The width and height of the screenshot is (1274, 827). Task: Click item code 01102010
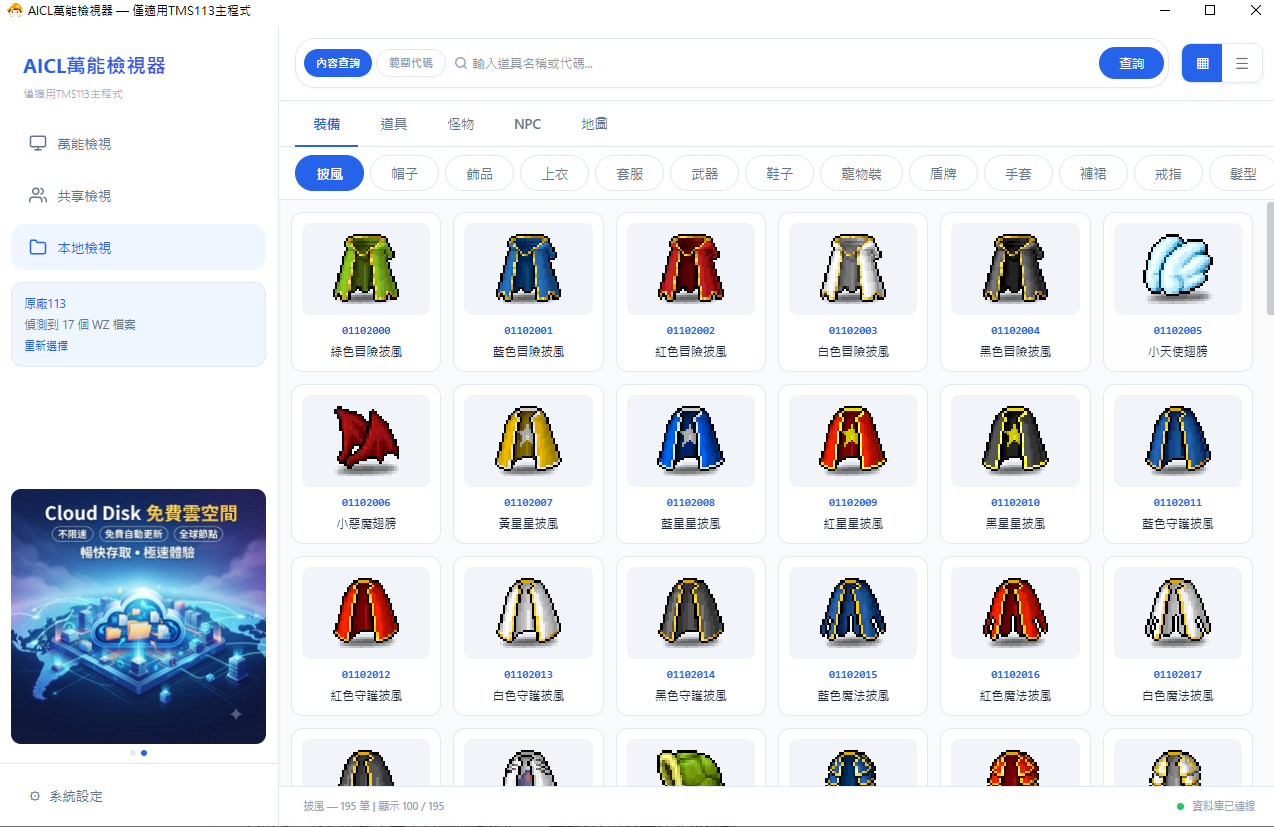(x=1015, y=503)
